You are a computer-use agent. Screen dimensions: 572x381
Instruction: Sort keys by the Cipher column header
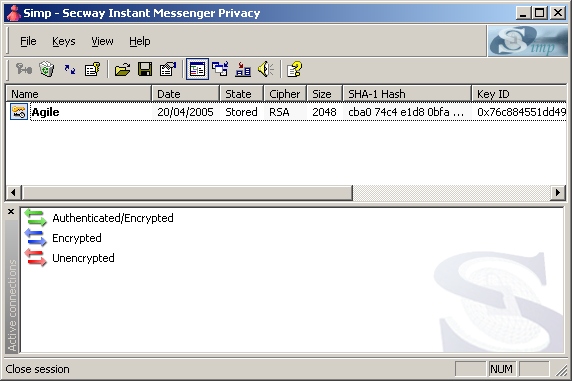(x=285, y=94)
